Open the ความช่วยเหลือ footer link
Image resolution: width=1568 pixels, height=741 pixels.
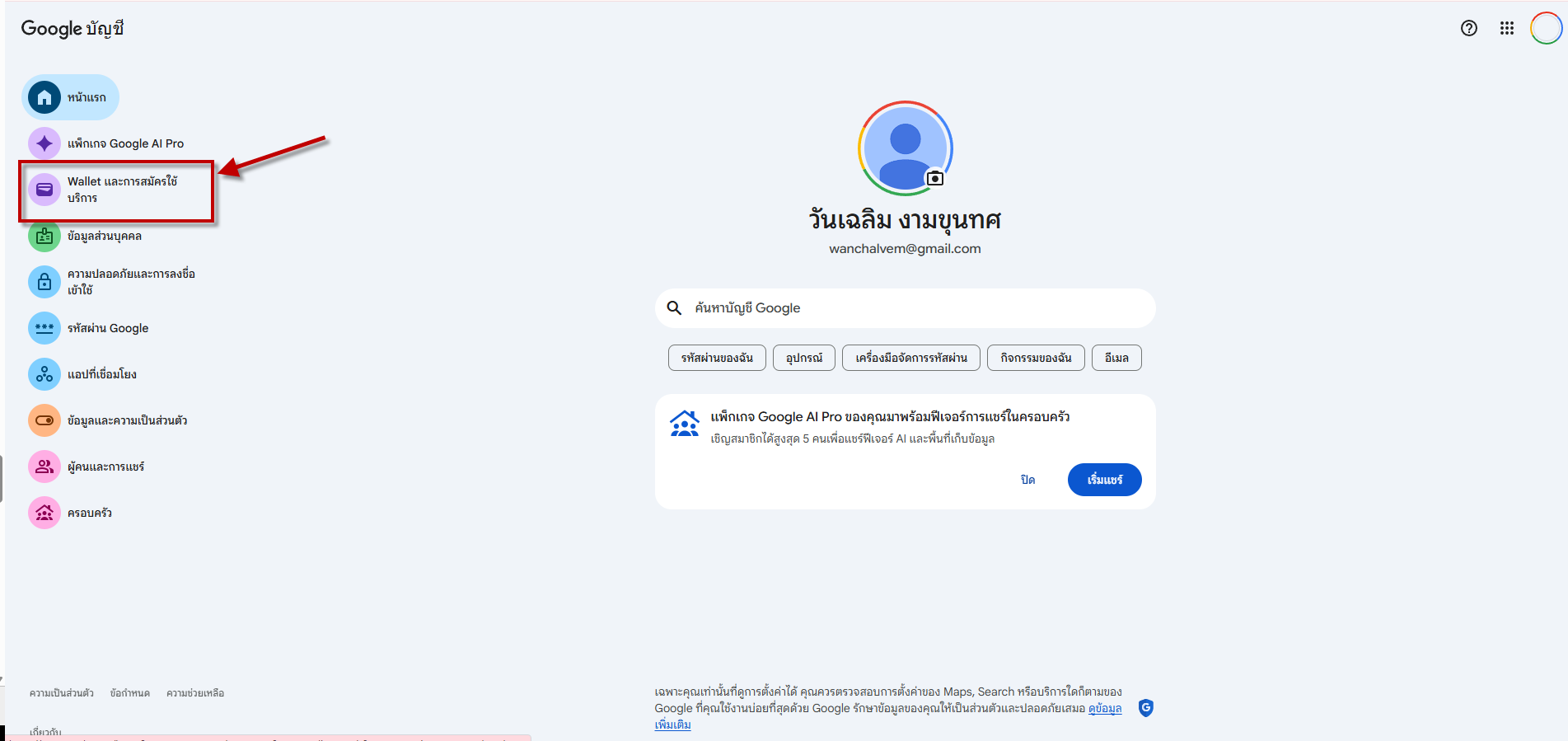coord(195,693)
